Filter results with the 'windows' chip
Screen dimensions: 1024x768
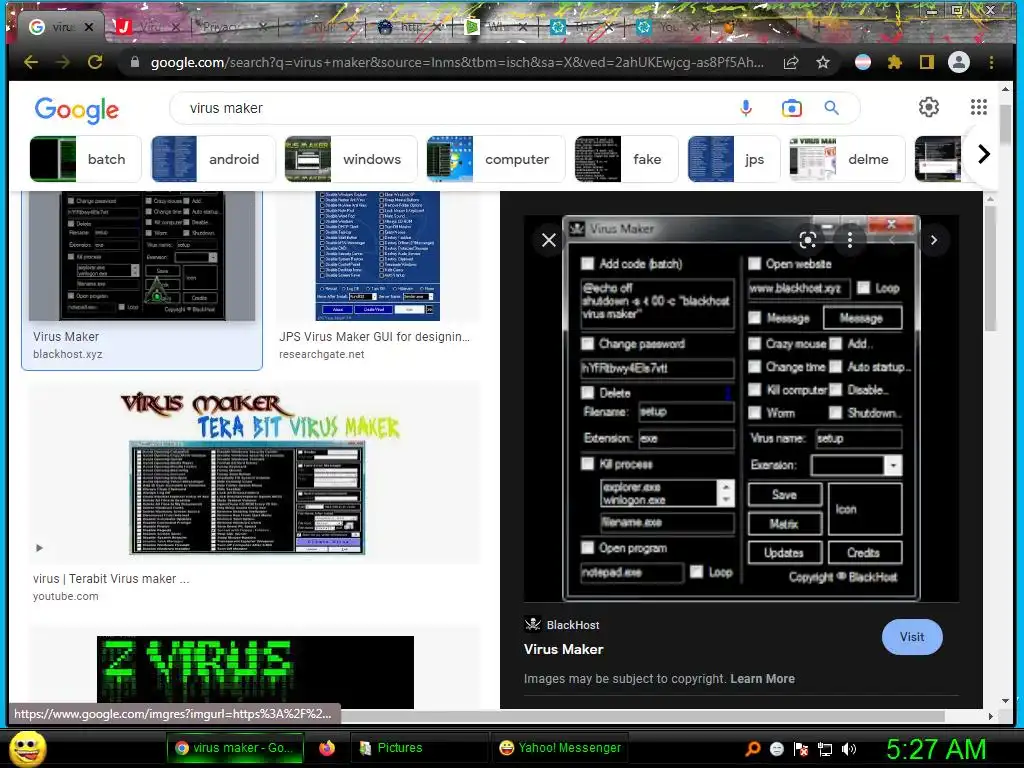click(351, 159)
